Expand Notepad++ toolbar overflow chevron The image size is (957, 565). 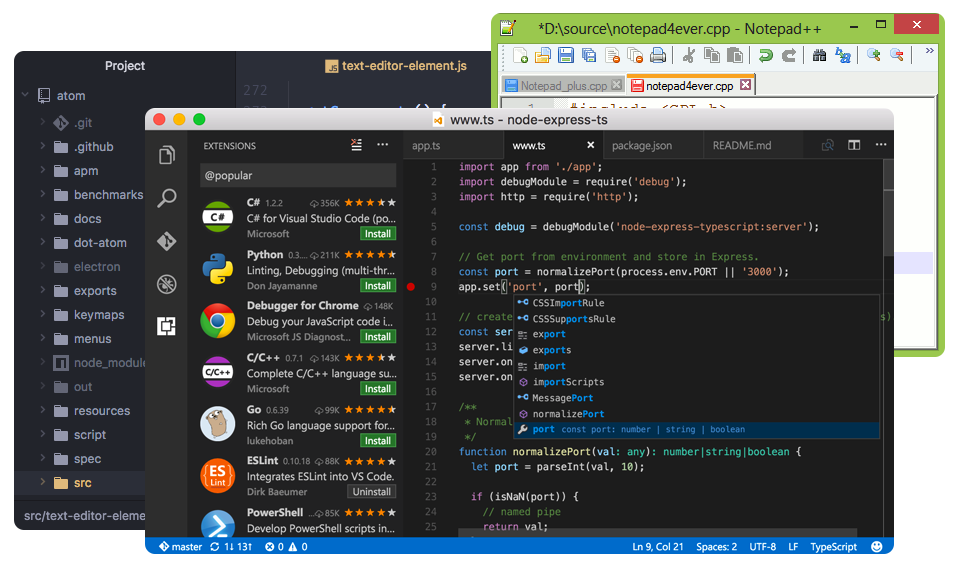coord(930,51)
